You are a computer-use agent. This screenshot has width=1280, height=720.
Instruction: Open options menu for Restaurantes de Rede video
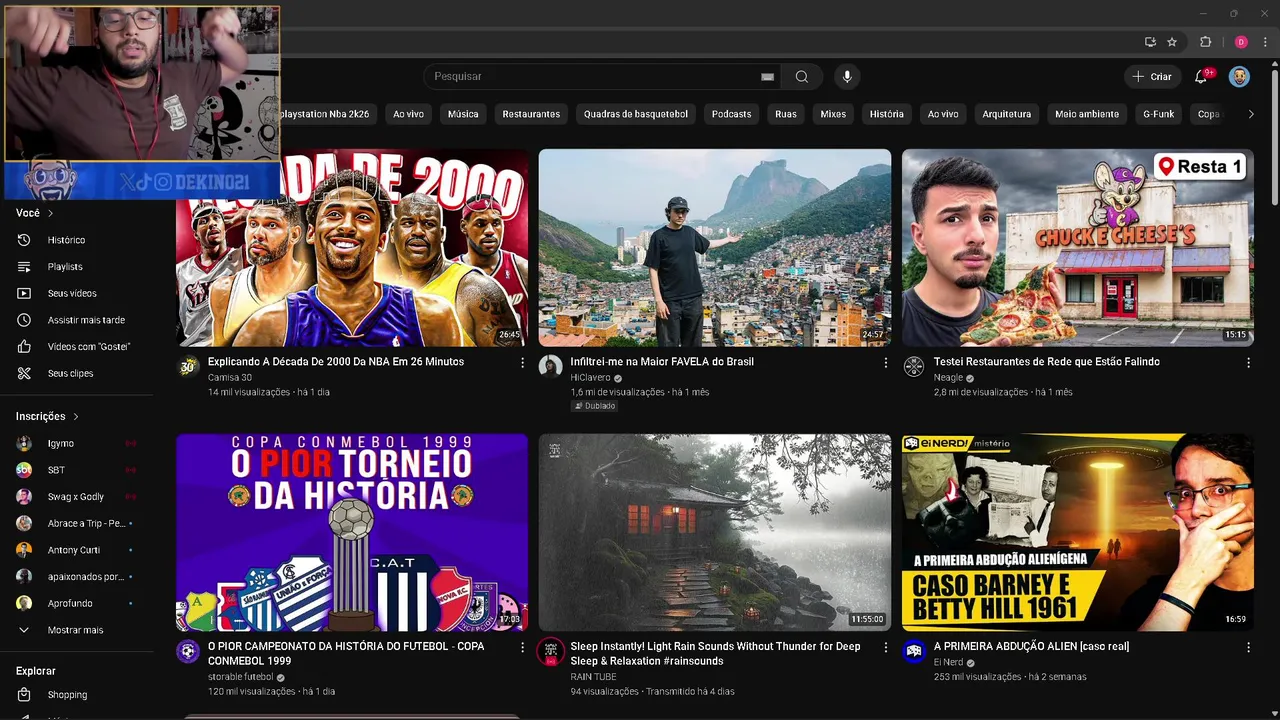[1248, 363]
